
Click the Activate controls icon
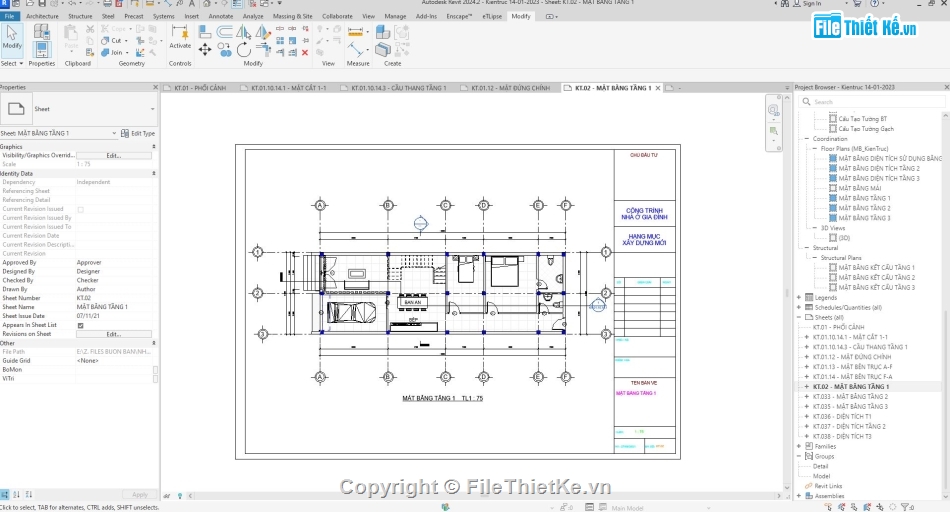pos(180,36)
